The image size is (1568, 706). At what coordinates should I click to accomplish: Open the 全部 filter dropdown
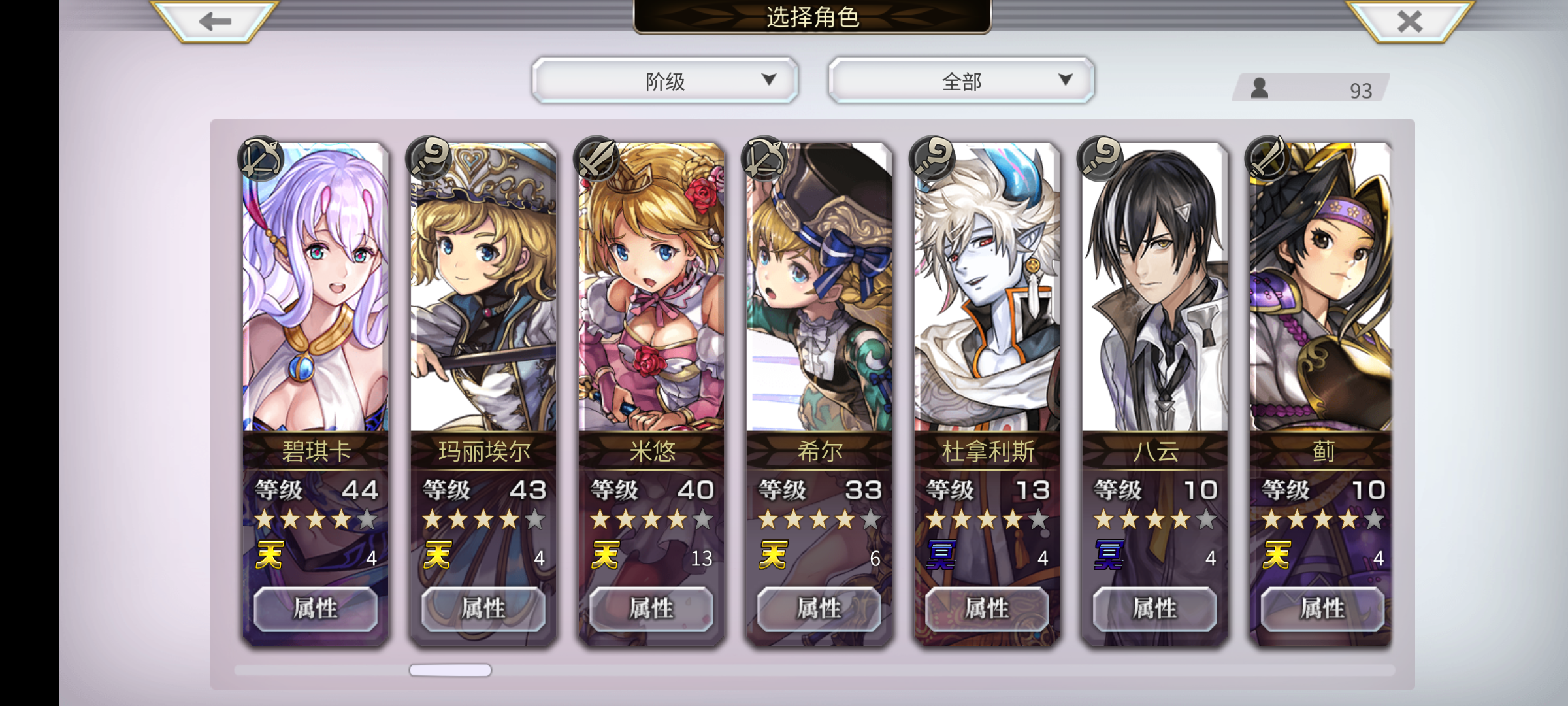click(961, 80)
